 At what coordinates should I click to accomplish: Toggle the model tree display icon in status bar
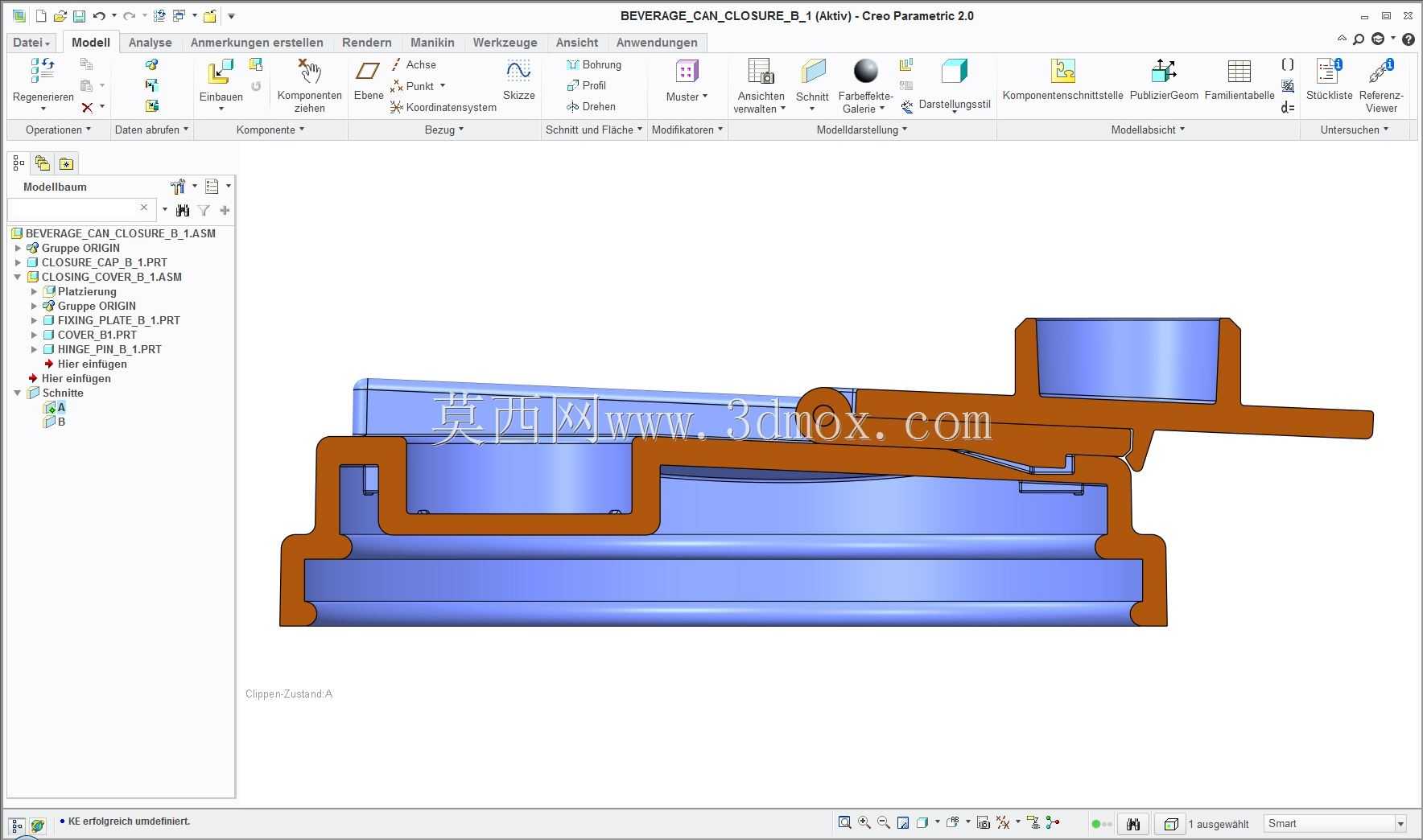(17, 826)
